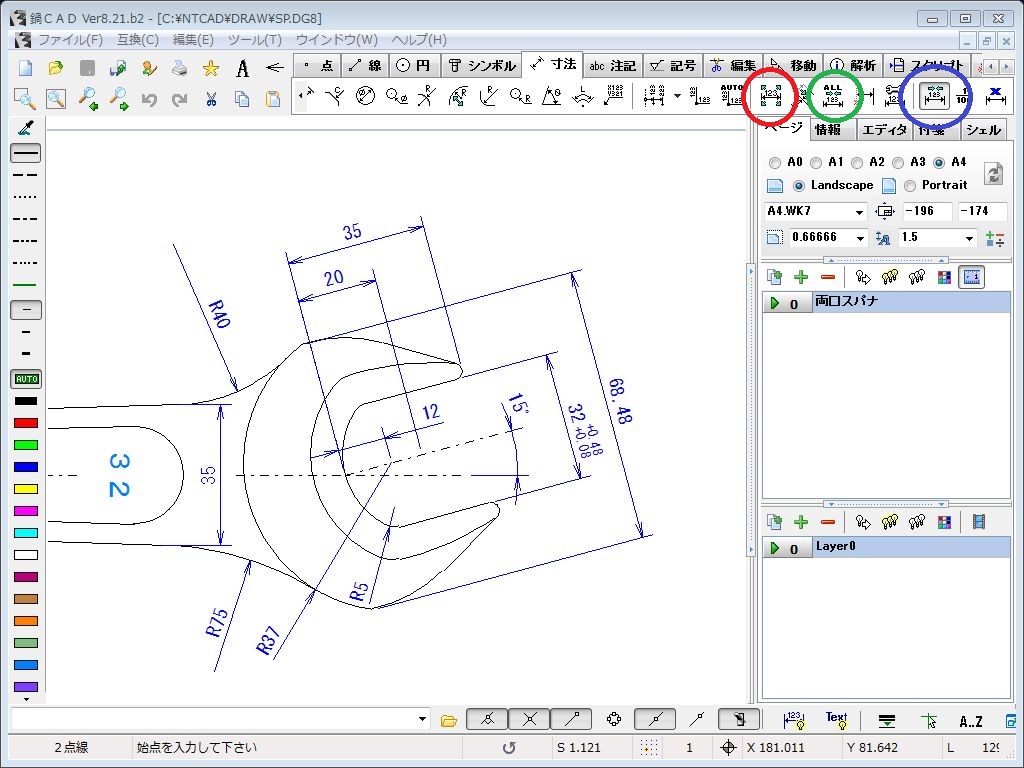This screenshot has width=1024, height=768.
Task: Select the baseline dimension tool next to AUTO
Action: tap(700, 97)
